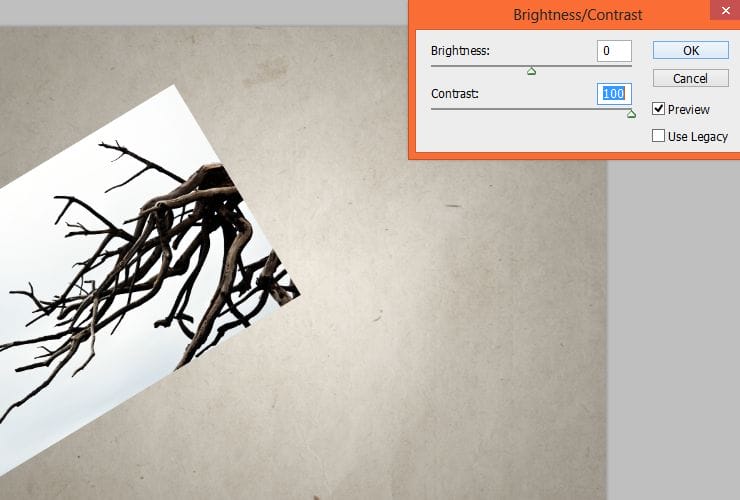This screenshot has width=740, height=500.
Task: Click the gray pasteboard beside the canvas
Action: [x=673, y=331]
